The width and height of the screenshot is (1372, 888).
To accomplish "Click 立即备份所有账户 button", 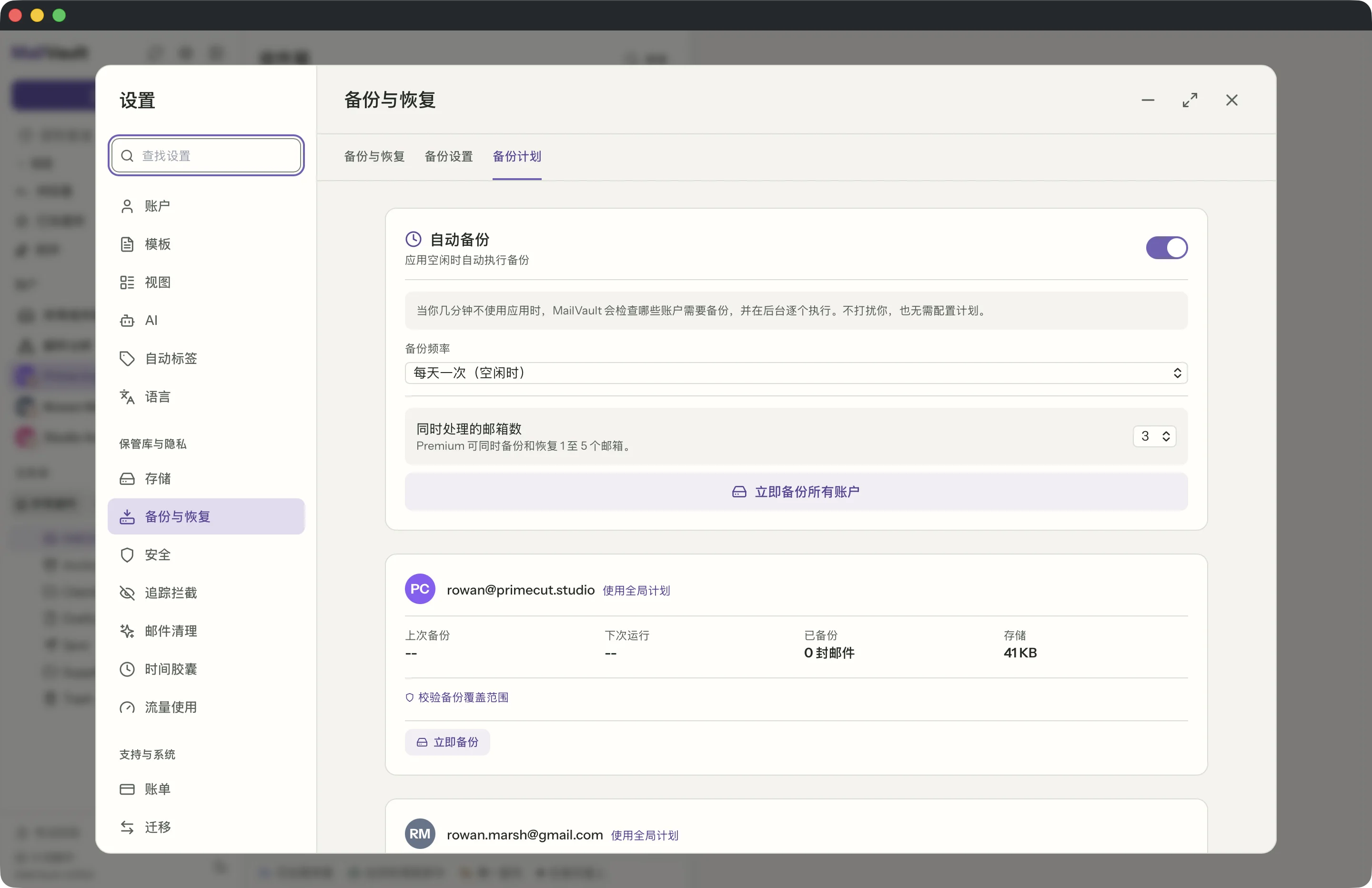I will (x=796, y=491).
